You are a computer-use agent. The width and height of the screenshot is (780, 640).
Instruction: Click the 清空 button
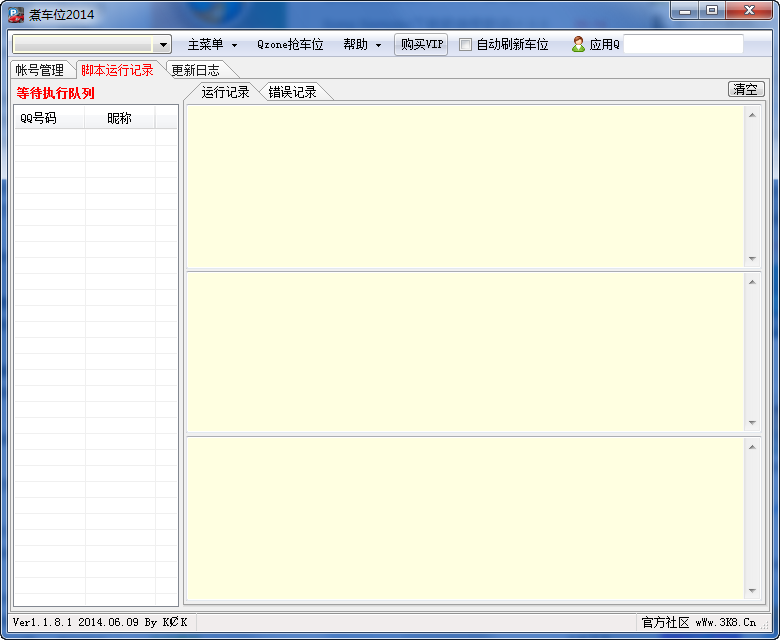coord(746,90)
